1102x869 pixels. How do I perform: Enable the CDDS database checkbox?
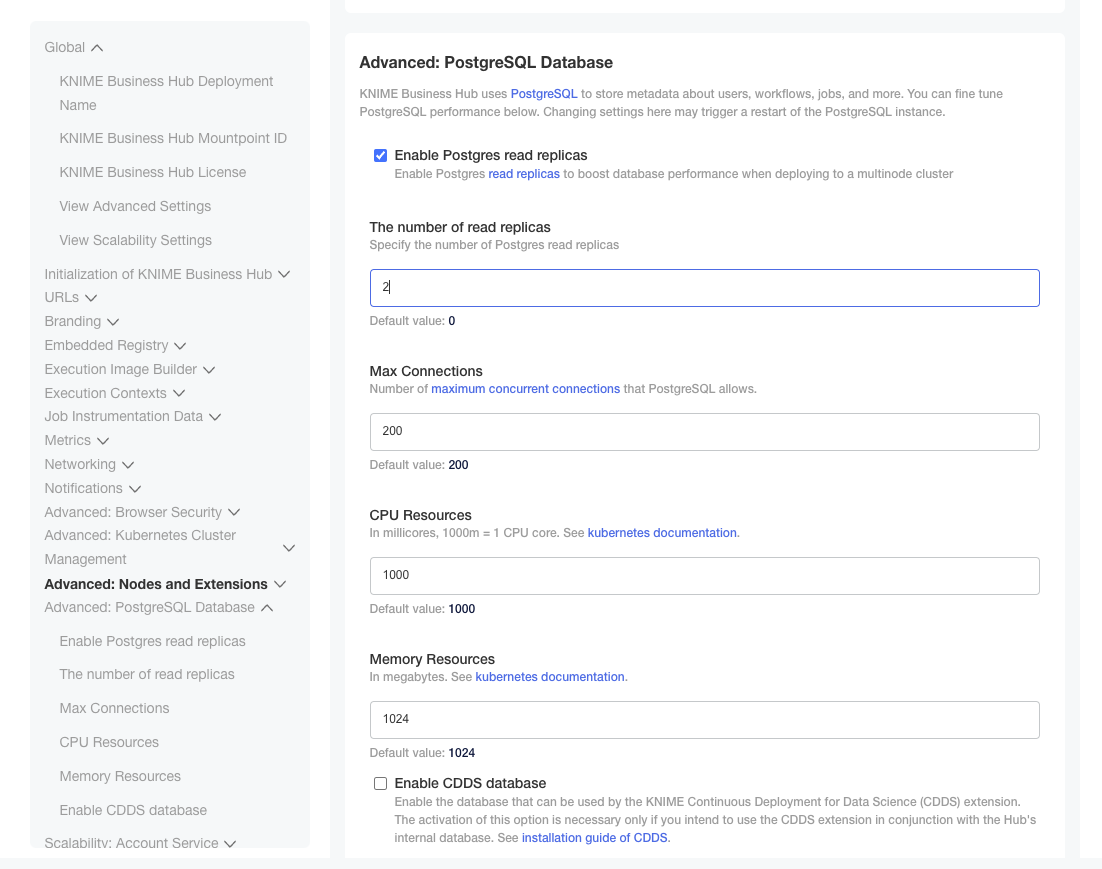pos(380,783)
